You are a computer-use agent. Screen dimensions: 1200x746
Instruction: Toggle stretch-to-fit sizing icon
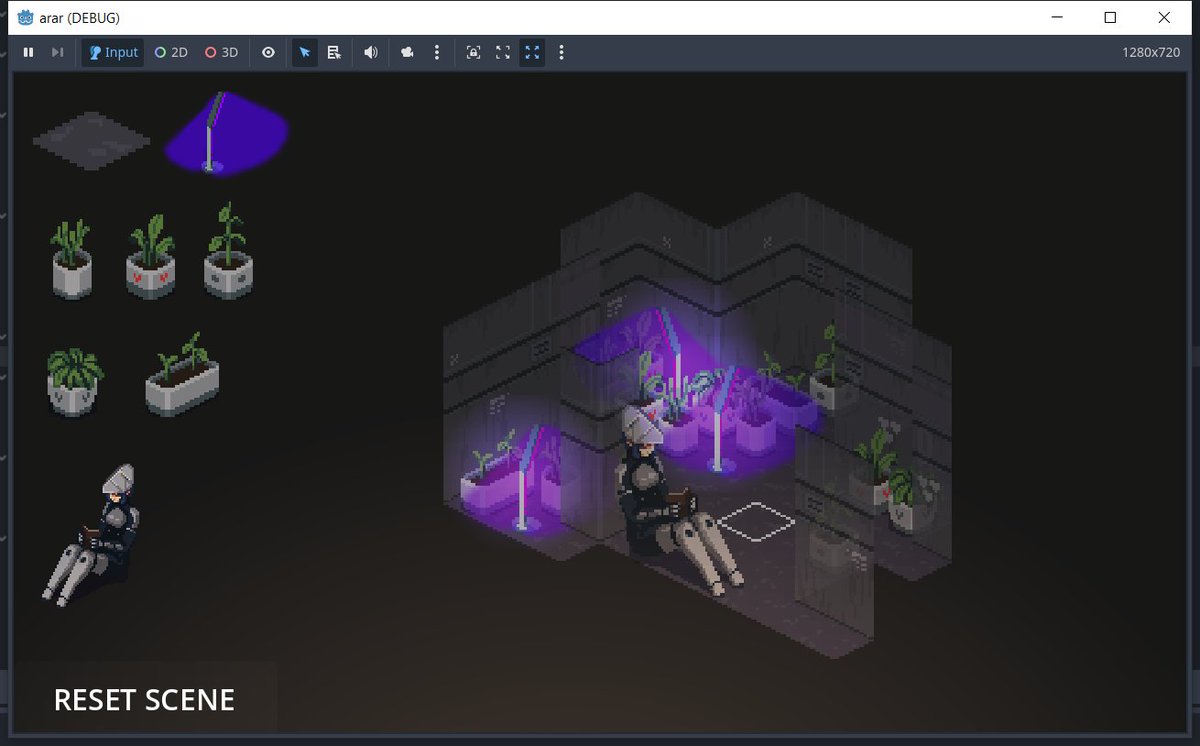[532, 52]
